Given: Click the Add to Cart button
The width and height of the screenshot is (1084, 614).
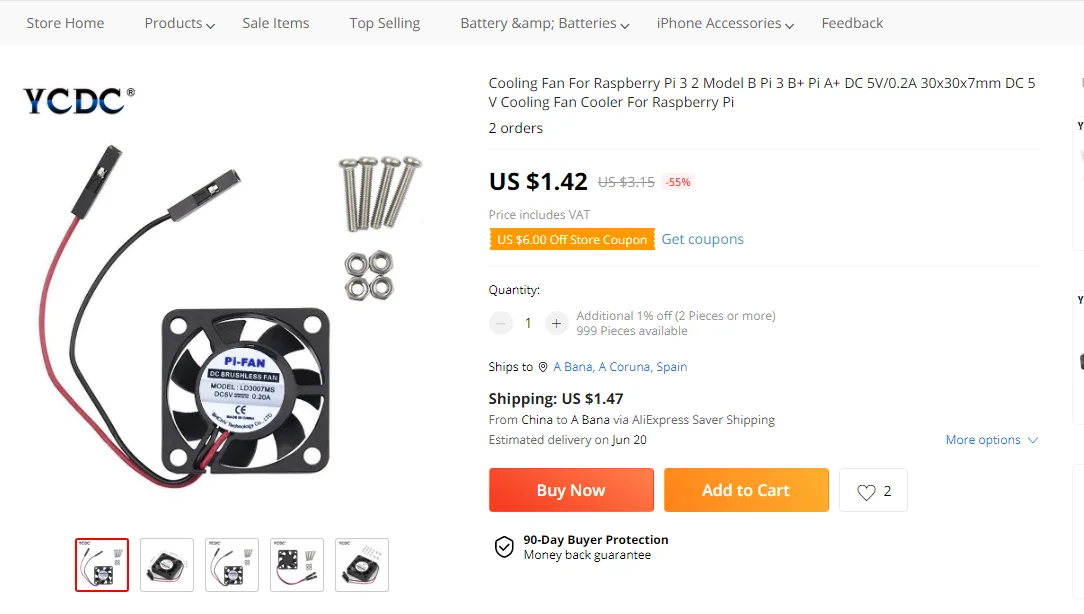Looking at the screenshot, I should (746, 490).
